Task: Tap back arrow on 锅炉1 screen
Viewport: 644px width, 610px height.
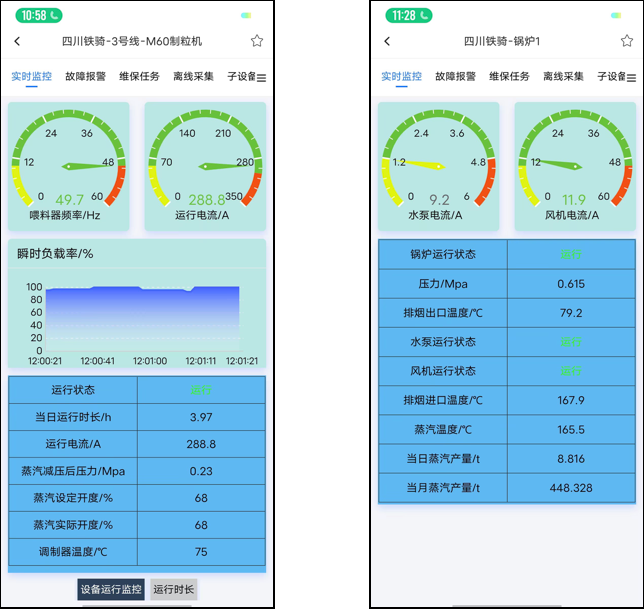Action: [x=387, y=41]
